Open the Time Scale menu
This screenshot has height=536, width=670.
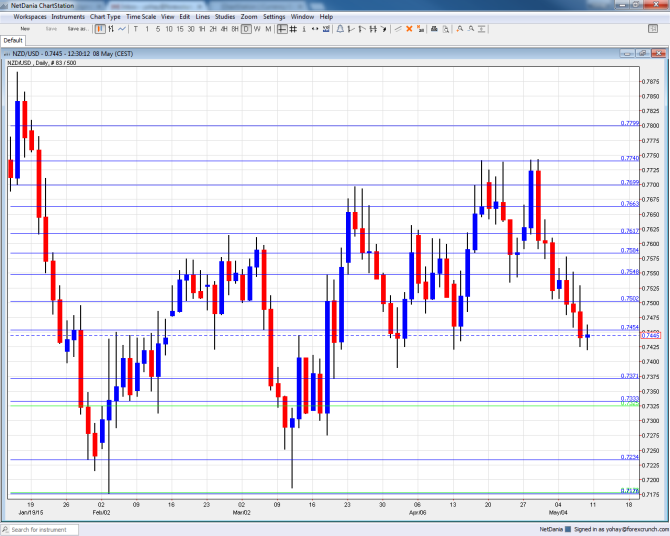point(141,17)
